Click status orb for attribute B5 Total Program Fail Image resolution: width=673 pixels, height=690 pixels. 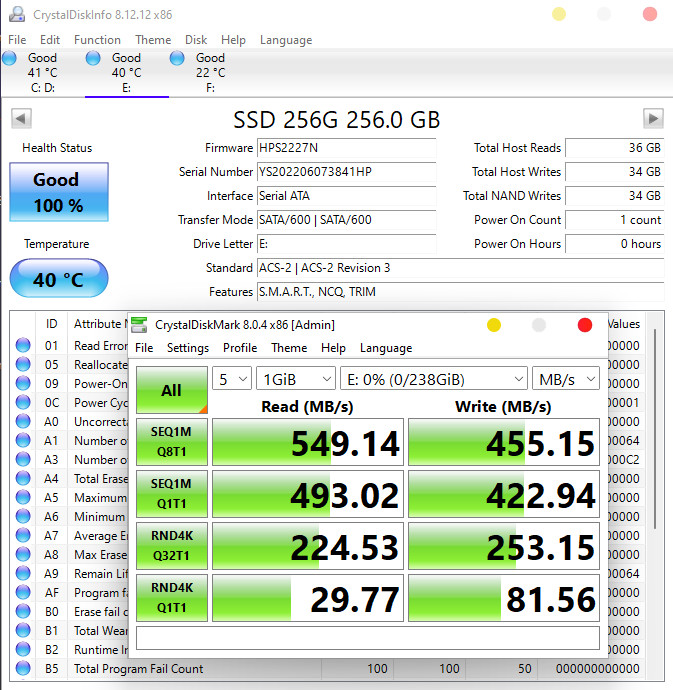pos(23,668)
